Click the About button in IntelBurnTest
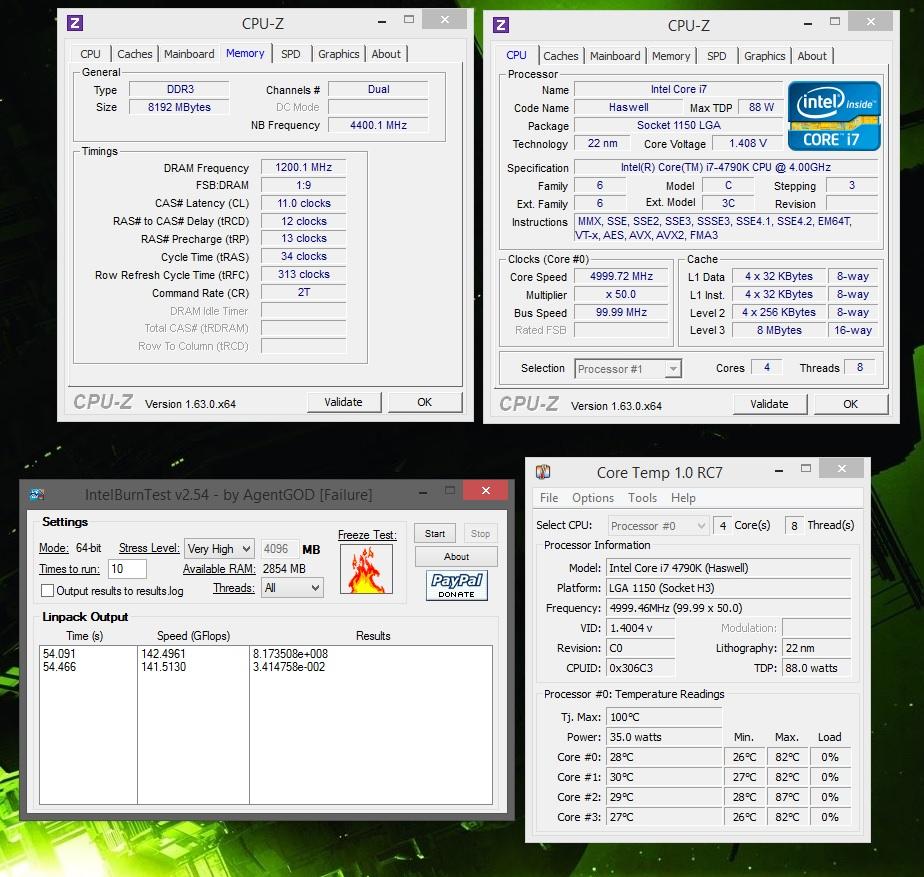Image resolution: width=924 pixels, height=877 pixels. (456, 556)
